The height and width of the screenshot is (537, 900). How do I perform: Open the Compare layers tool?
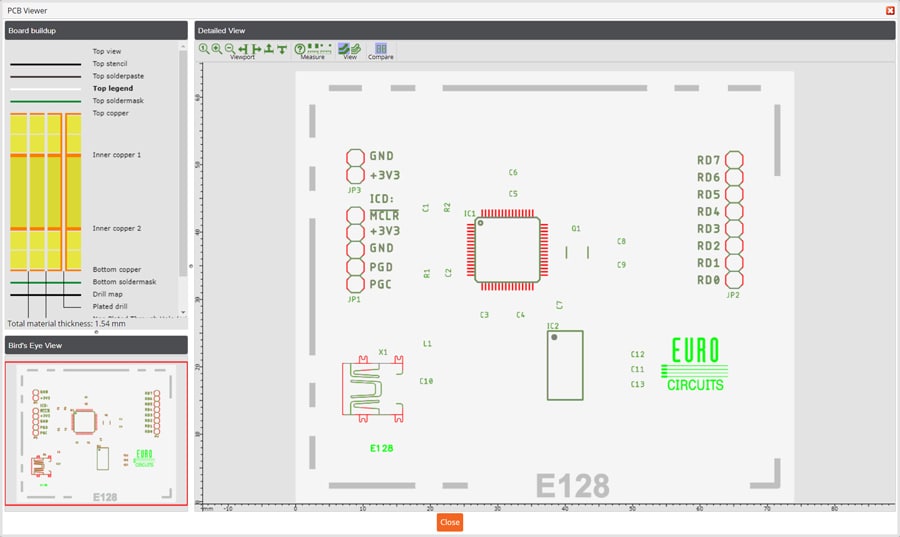[381, 48]
